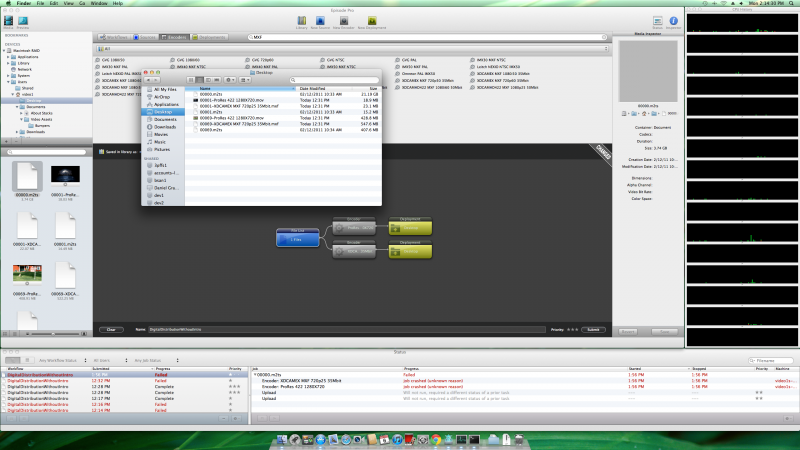This screenshot has width=800, height=450.
Task: Select Downloads in Finder sidebar
Action: point(165,127)
